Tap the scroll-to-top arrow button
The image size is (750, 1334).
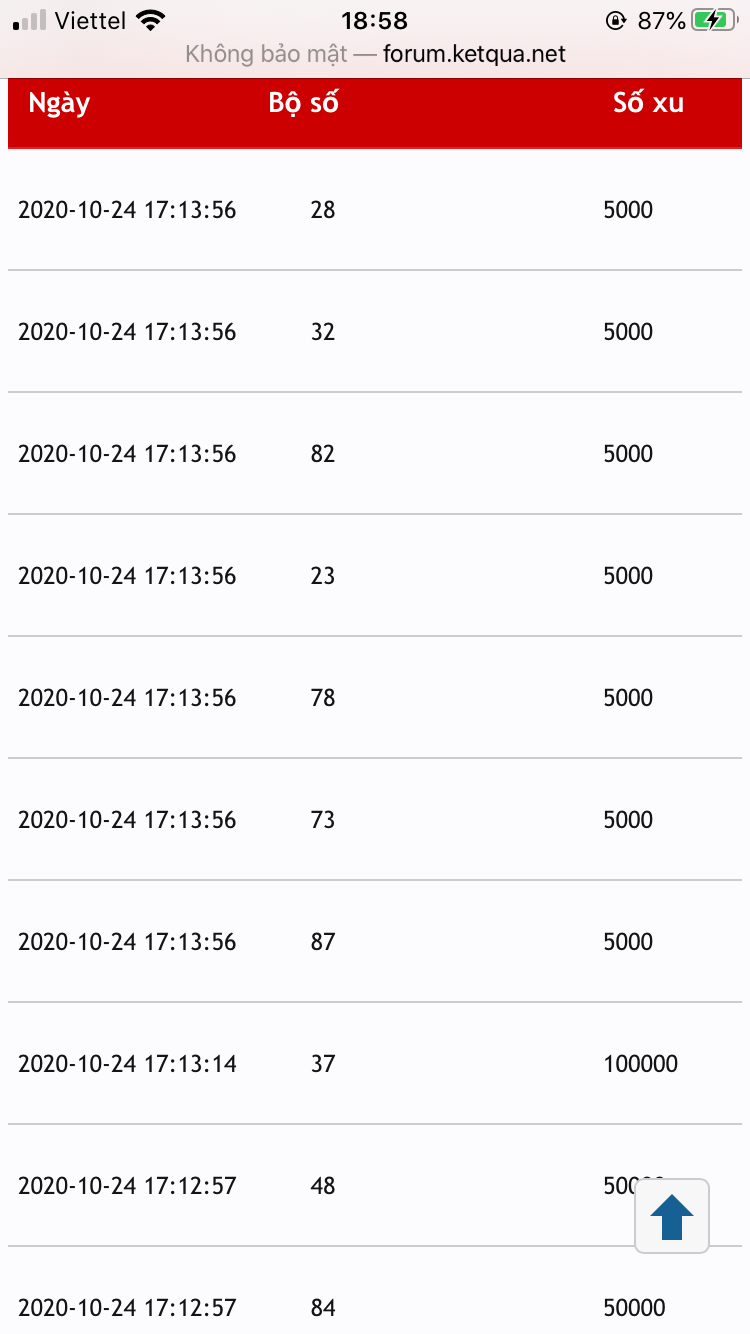point(672,1216)
